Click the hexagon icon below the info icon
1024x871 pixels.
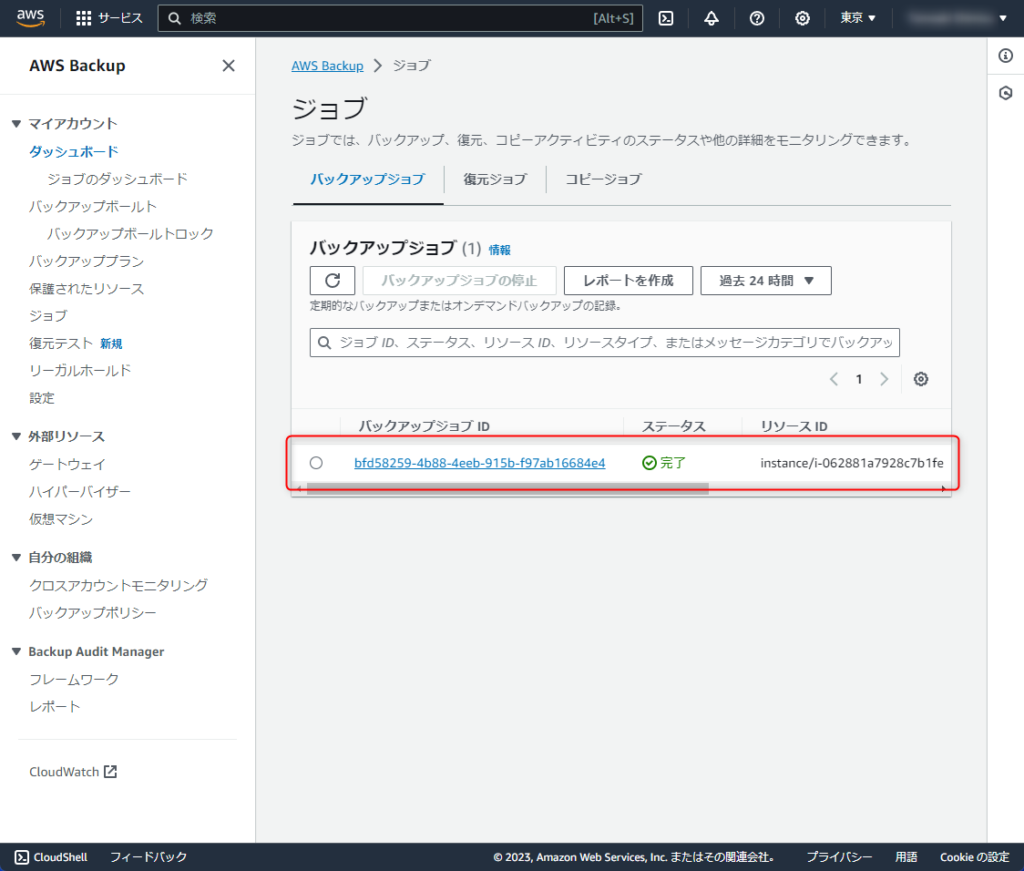[1006, 93]
